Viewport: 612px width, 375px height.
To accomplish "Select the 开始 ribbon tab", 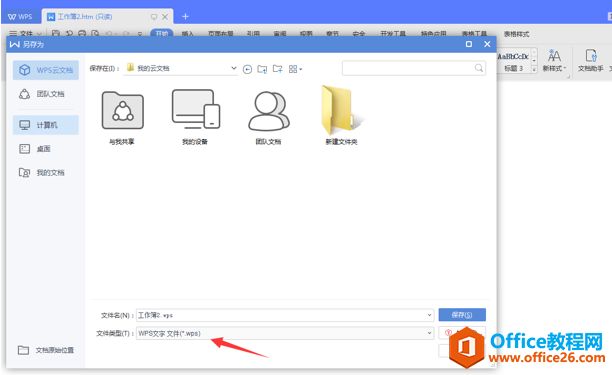I will 162,34.
